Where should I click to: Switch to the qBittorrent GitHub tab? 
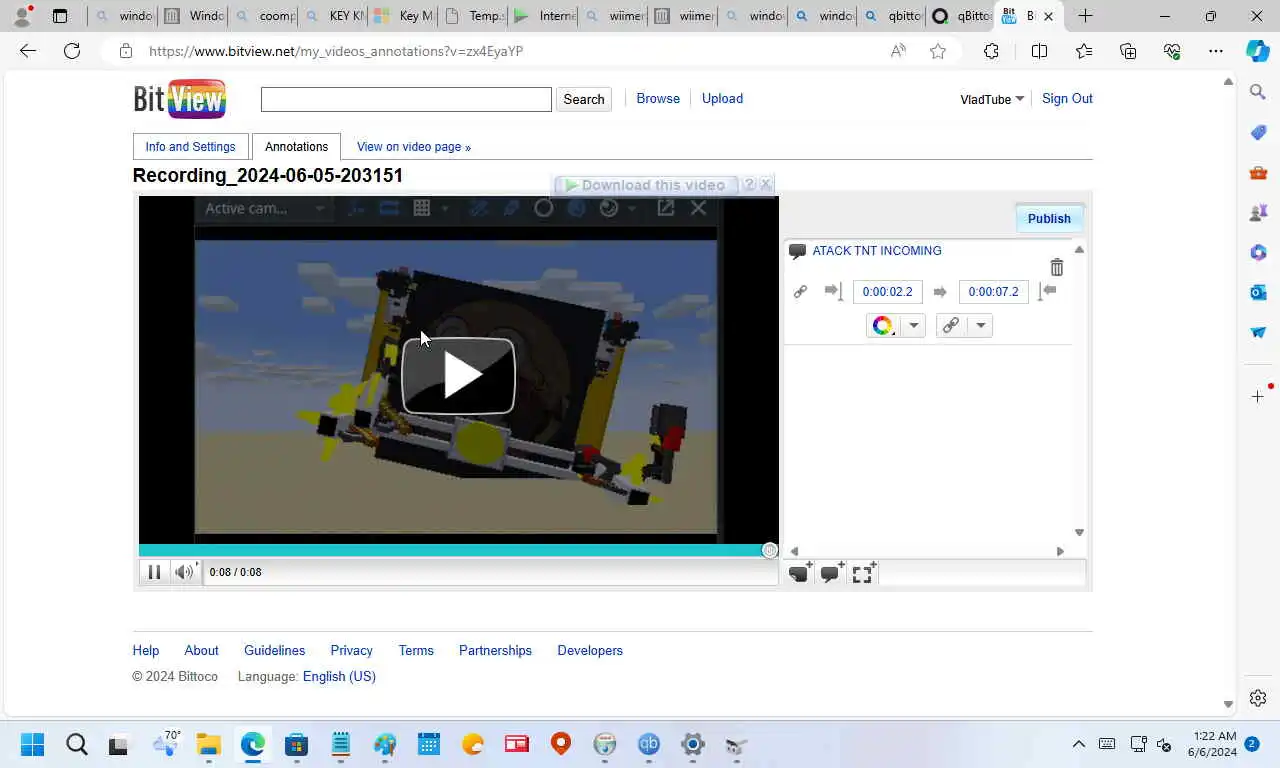point(961,16)
